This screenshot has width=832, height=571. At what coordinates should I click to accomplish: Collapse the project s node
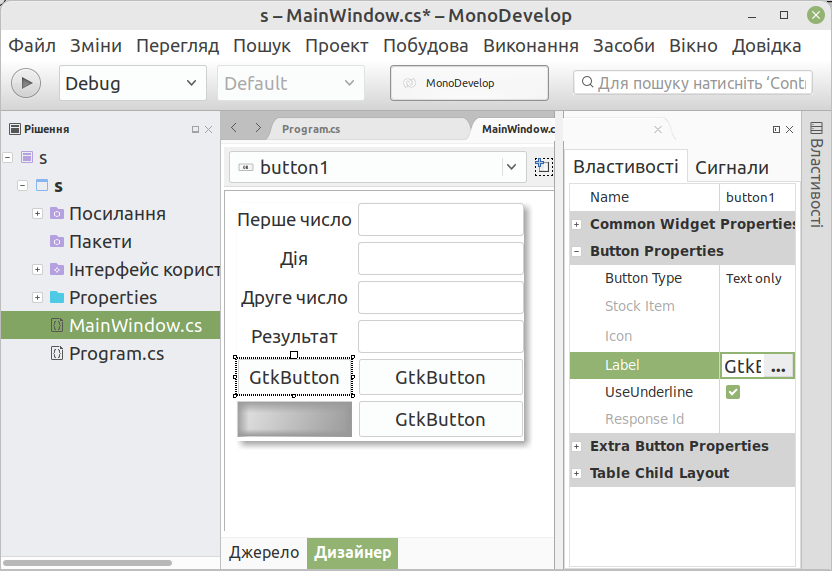(x=22, y=185)
